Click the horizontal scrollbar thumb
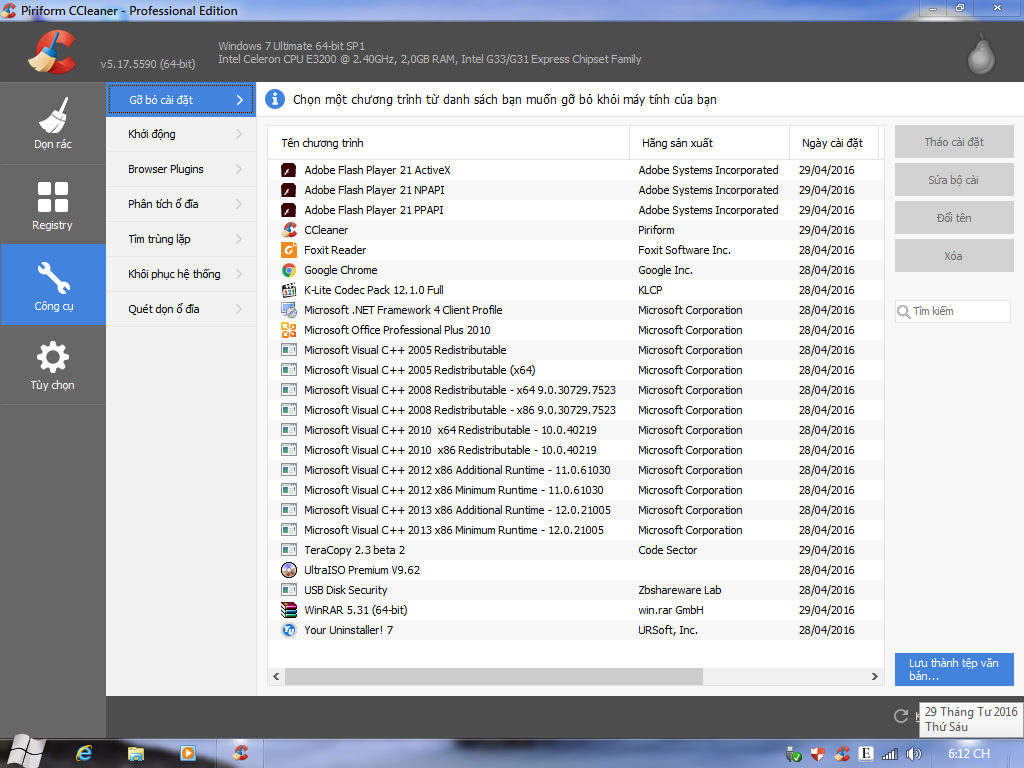Screen dimensions: 1024x768 coord(494,677)
